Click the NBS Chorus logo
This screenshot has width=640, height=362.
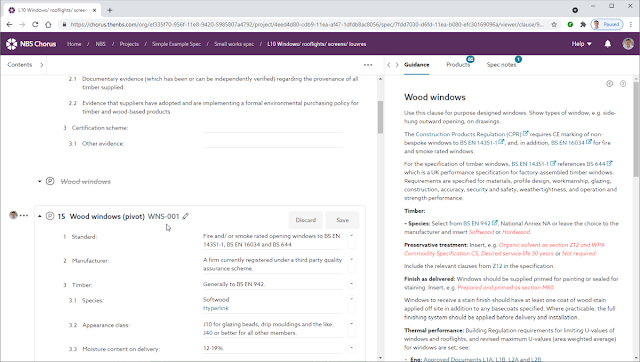coord(31,44)
